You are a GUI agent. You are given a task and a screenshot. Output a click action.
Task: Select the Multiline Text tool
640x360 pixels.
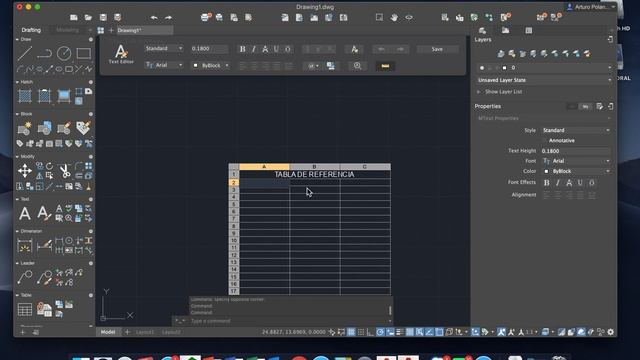click(x=24, y=213)
